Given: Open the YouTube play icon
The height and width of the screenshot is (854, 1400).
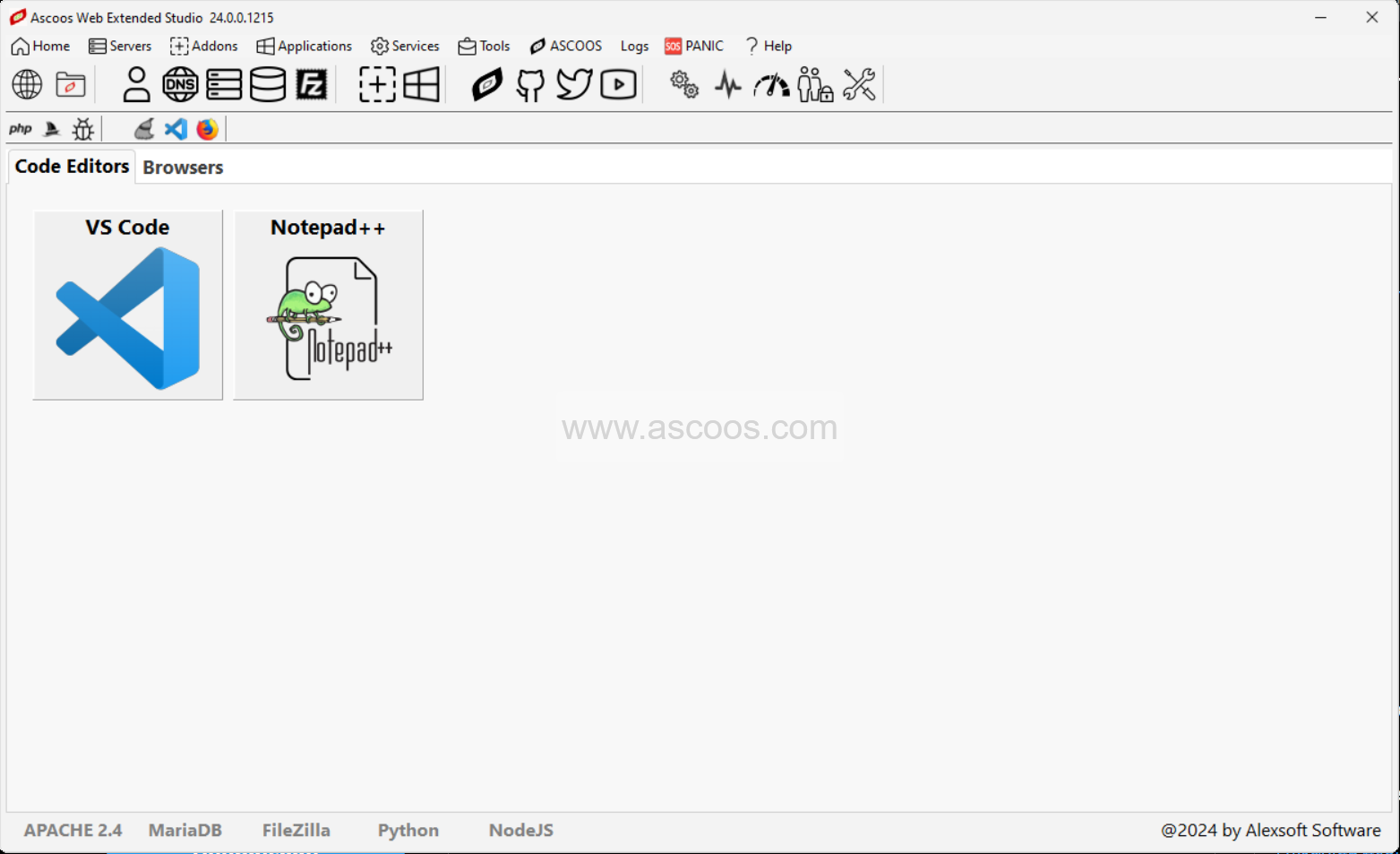Looking at the screenshot, I should coord(618,84).
